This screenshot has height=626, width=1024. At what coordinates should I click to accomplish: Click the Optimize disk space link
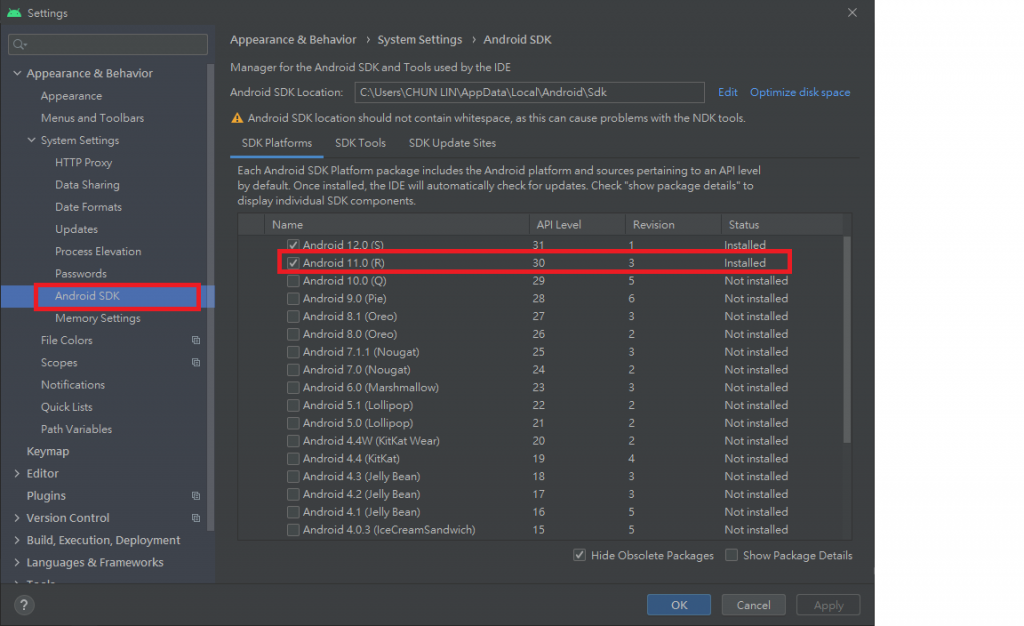pos(800,92)
